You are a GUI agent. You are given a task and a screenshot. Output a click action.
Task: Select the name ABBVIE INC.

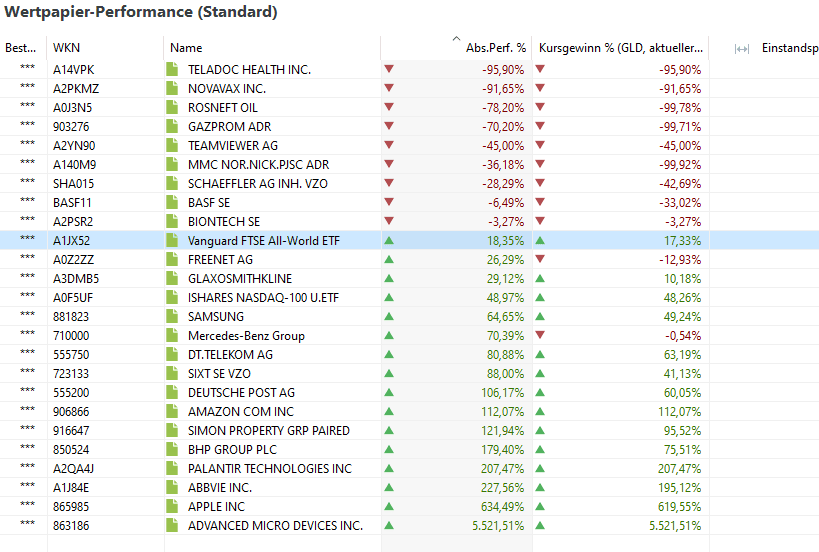(x=220, y=488)
